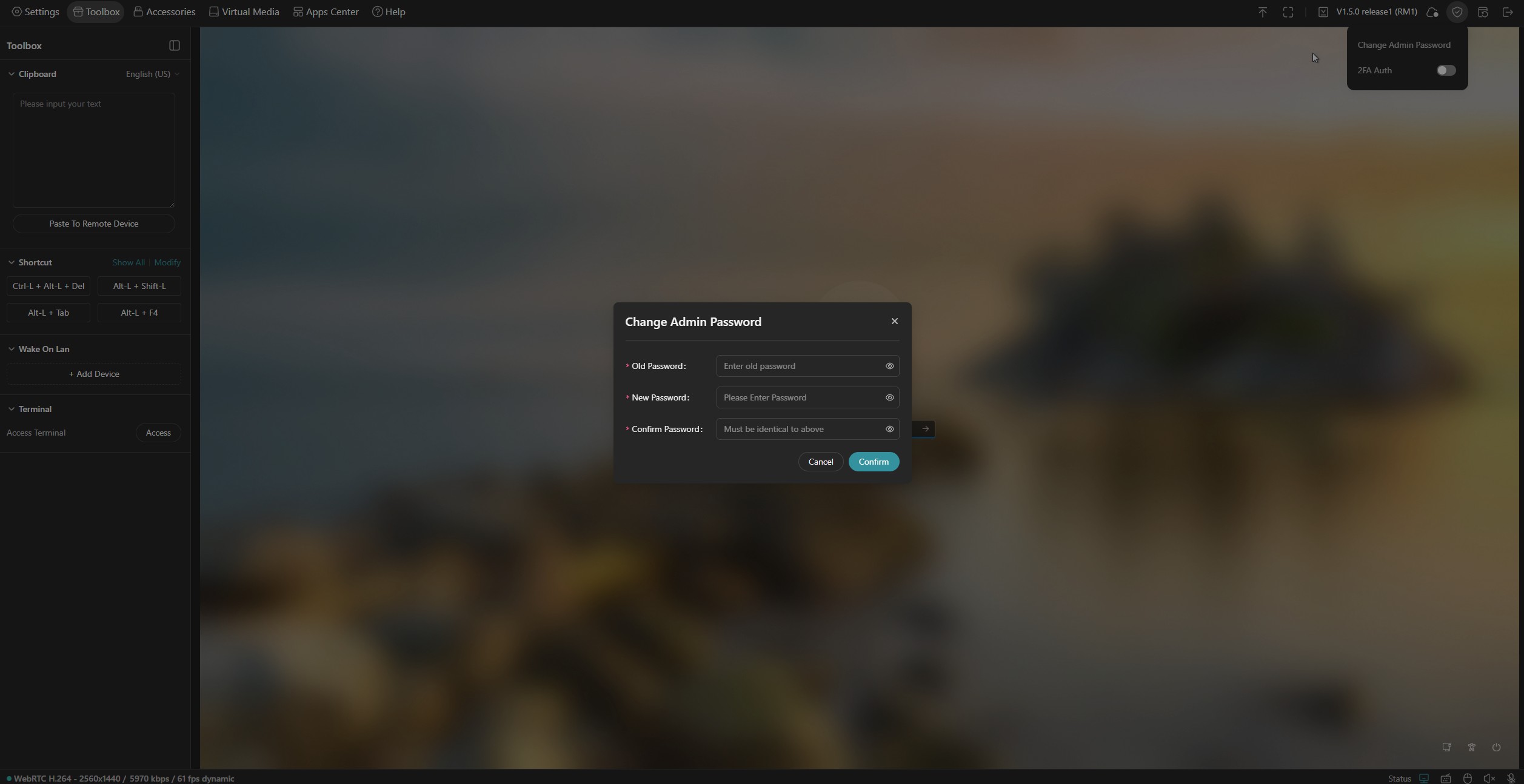Image resolution: width=1524 pixels, height=784 pixels.
Task: Click the Modify shortcut link
Action: tap(167, 262)
